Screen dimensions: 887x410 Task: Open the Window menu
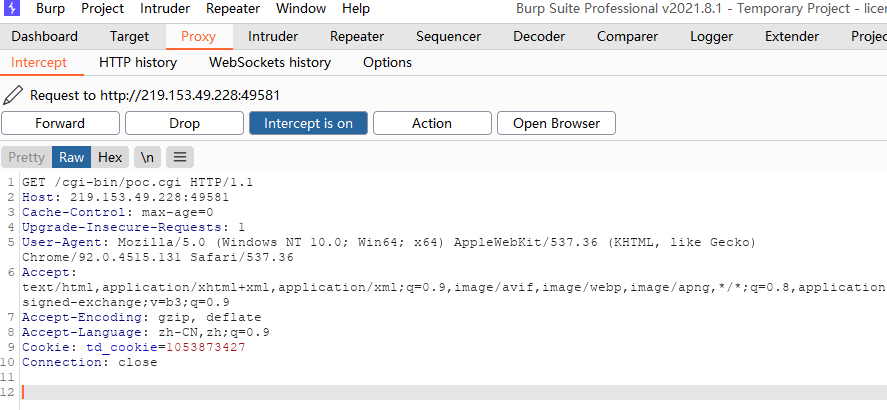tap(301, 8)
